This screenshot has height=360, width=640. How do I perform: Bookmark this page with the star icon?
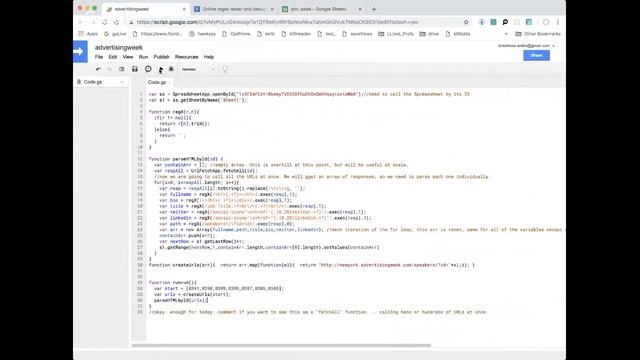tap(466, 22)
